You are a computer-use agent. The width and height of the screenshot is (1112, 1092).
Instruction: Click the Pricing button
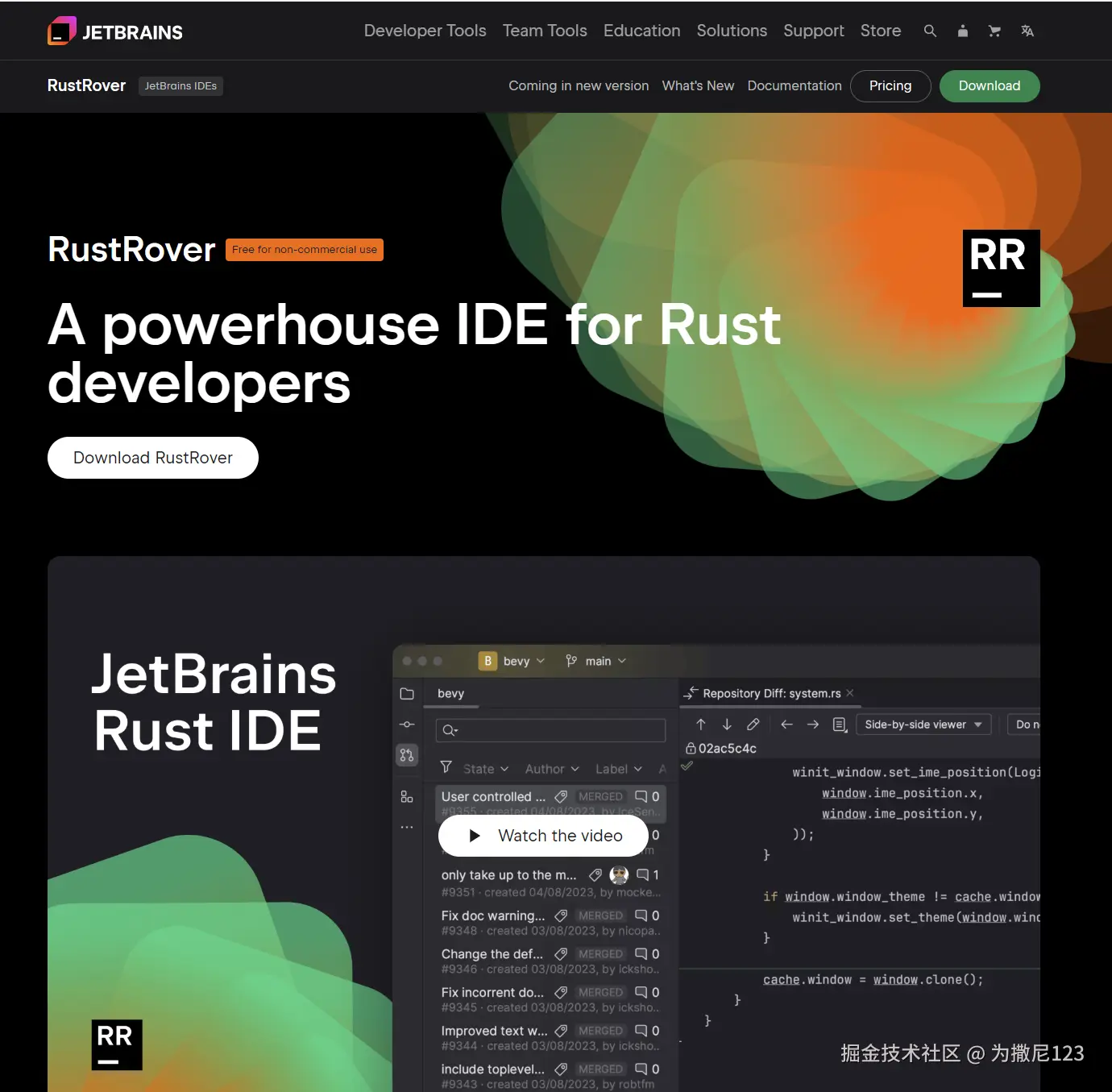(x=890, y=86)
